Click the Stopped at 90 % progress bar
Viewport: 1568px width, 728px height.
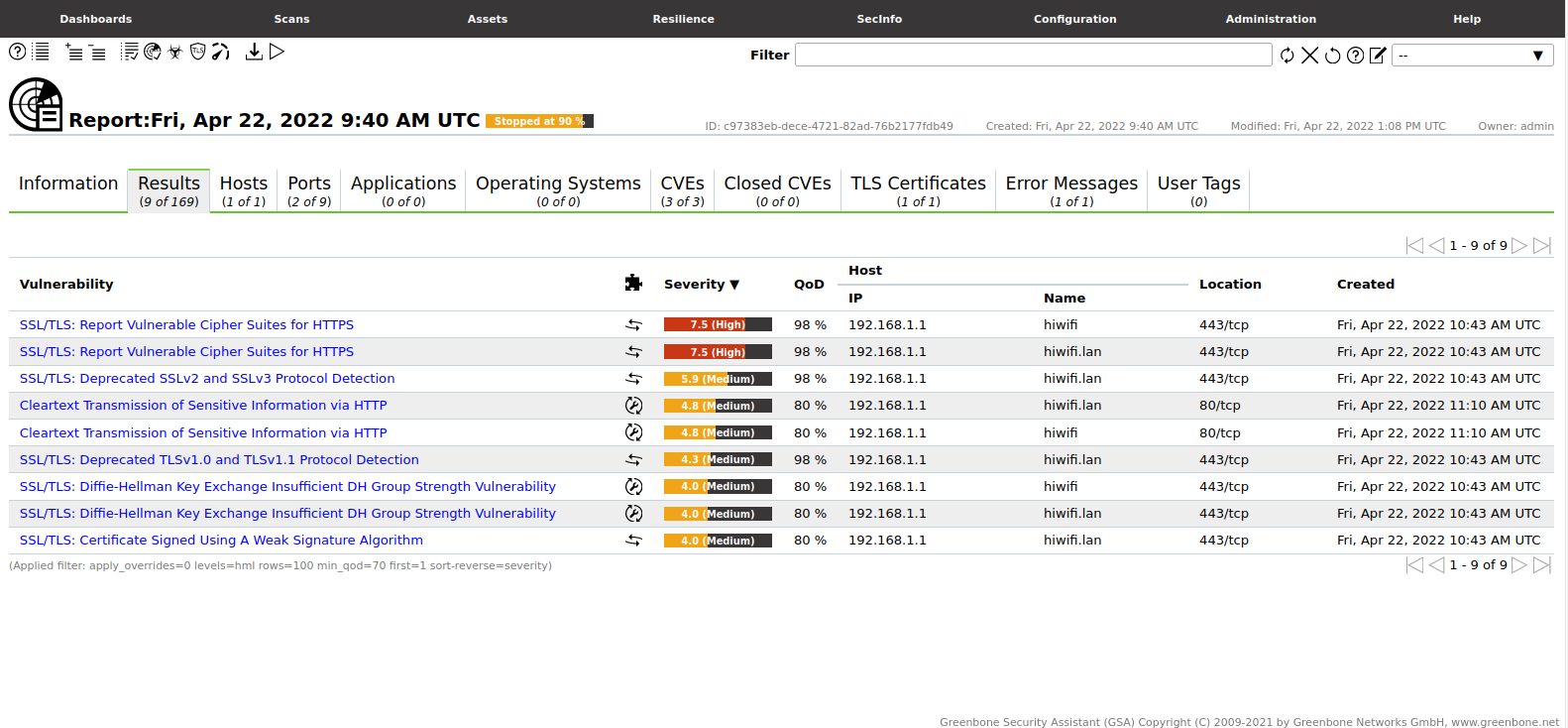(x=539, y=121)
